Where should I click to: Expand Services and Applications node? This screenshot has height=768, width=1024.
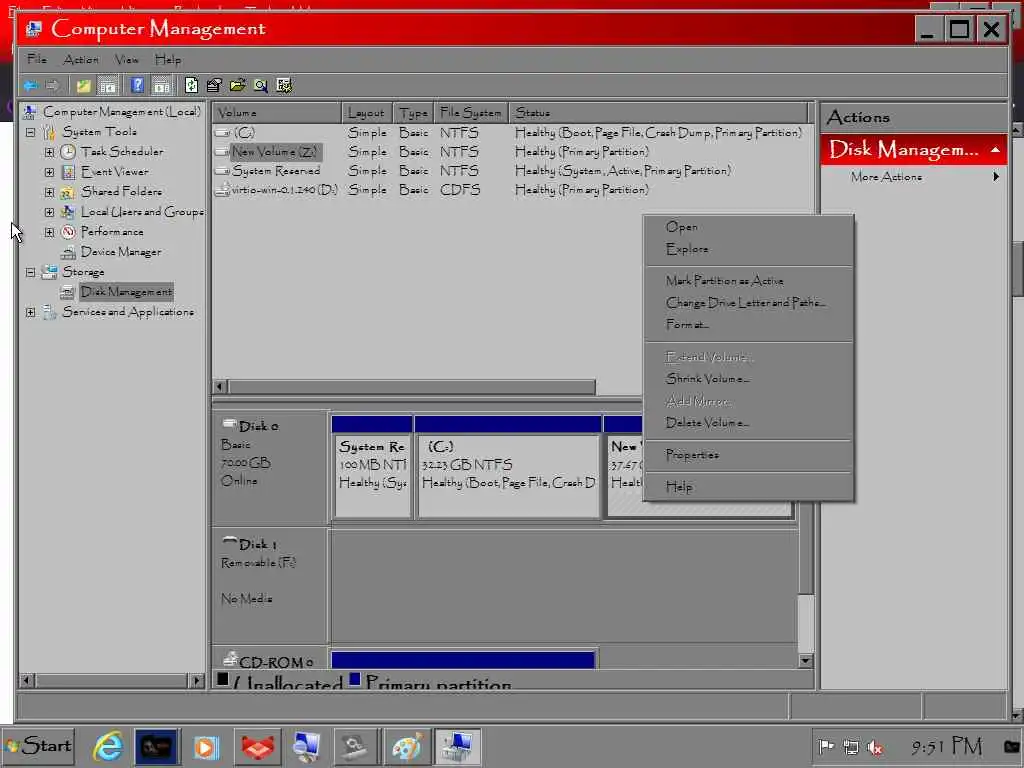(30, 312)
